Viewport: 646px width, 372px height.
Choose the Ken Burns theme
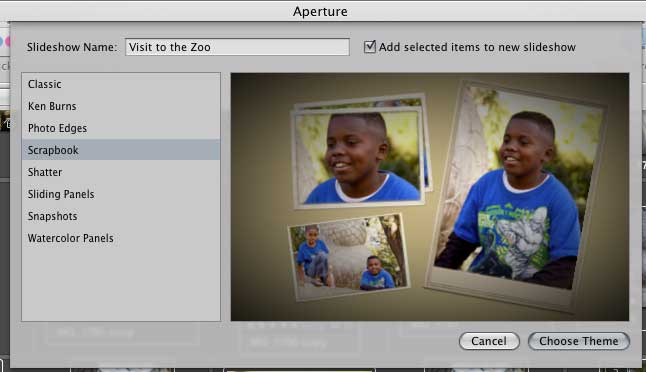121,106
